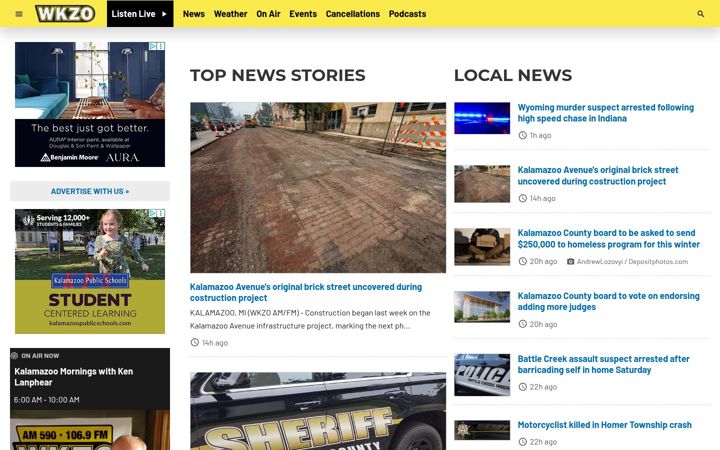Open Kalamazoo Mornings with Ken Lanphear show

tap(73, 377)
